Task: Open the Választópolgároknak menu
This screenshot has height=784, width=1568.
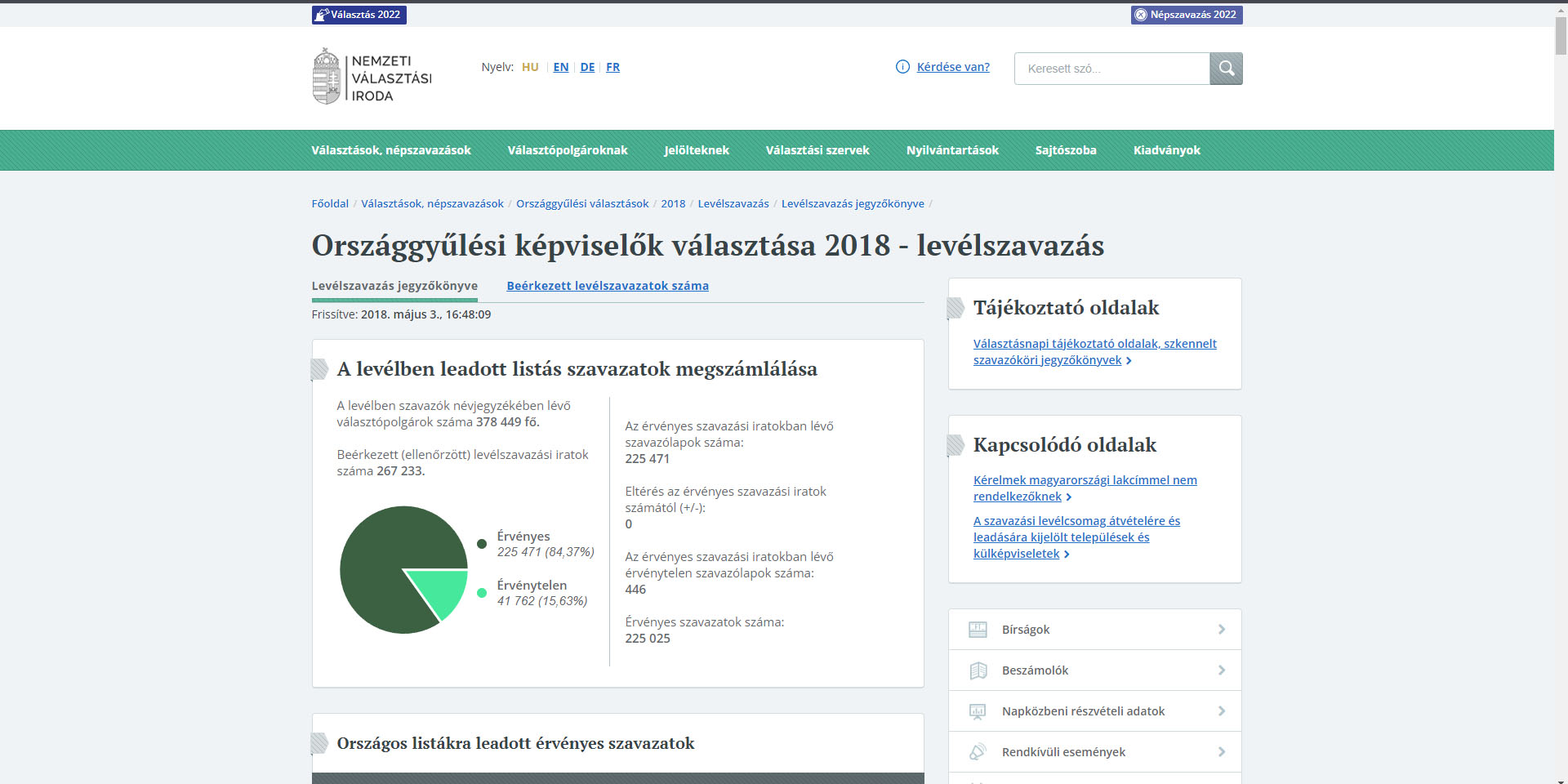Action: 568,150
